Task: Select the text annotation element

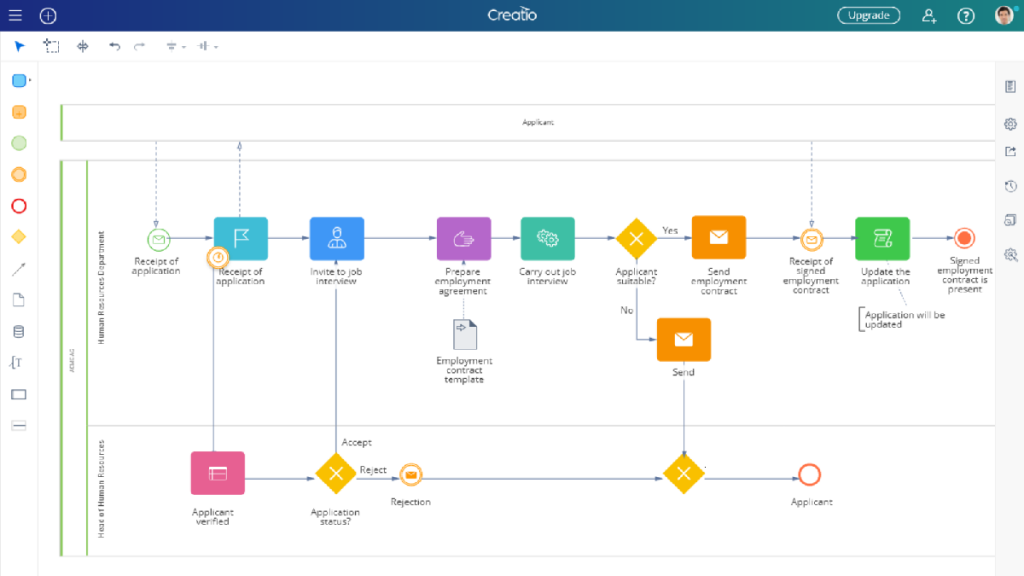Action: pyautogui.click(x=17, y=362)
